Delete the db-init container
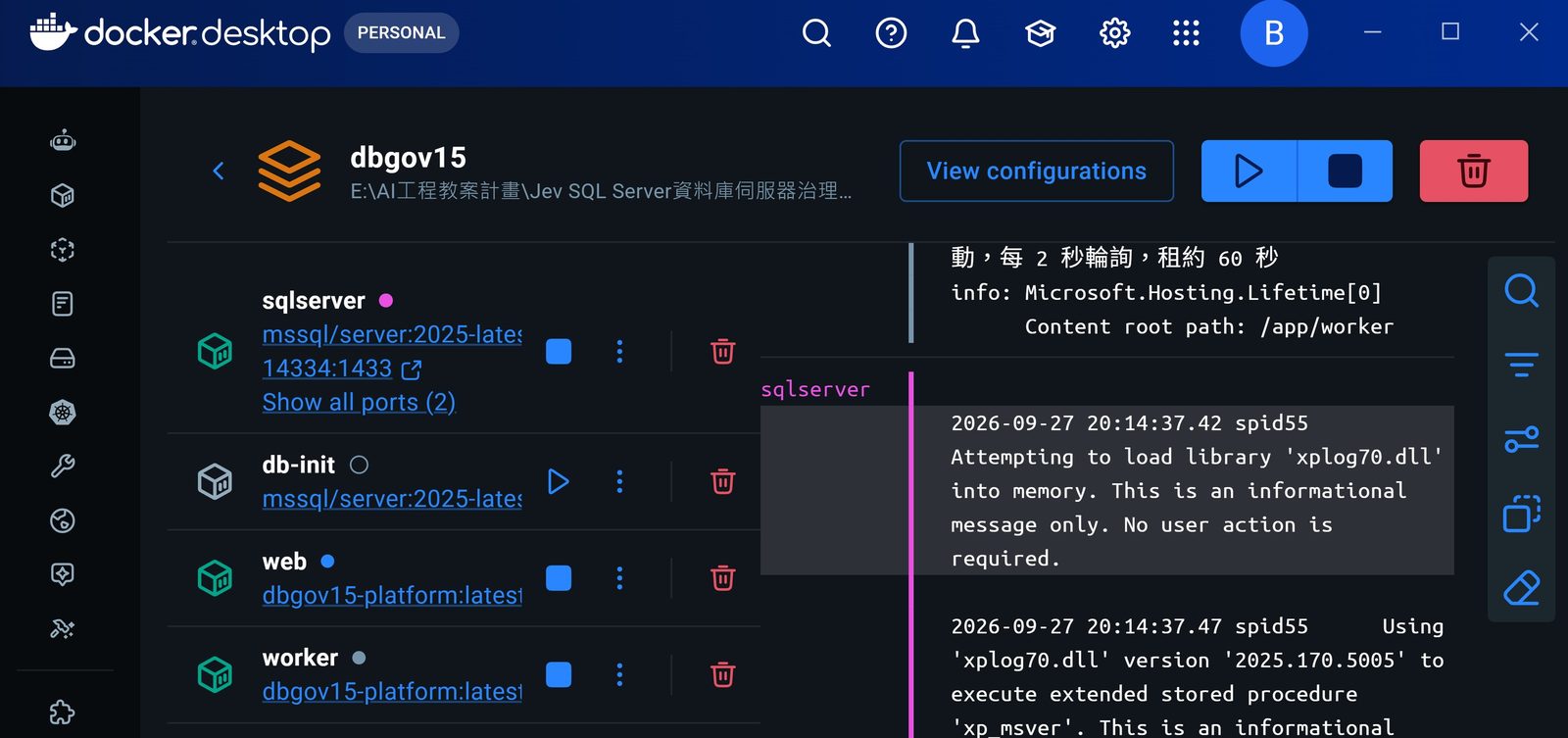Viewport: 1568px width, 738px height. (x=723, y=482)
